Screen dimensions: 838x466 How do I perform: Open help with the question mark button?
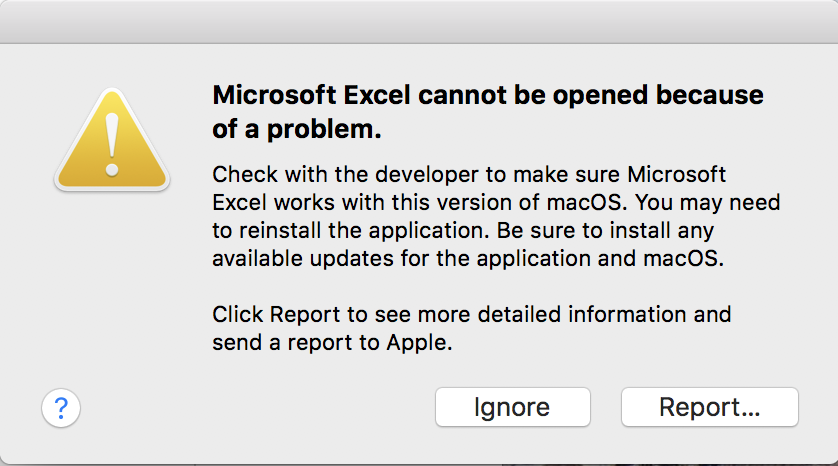click(61, 408)
